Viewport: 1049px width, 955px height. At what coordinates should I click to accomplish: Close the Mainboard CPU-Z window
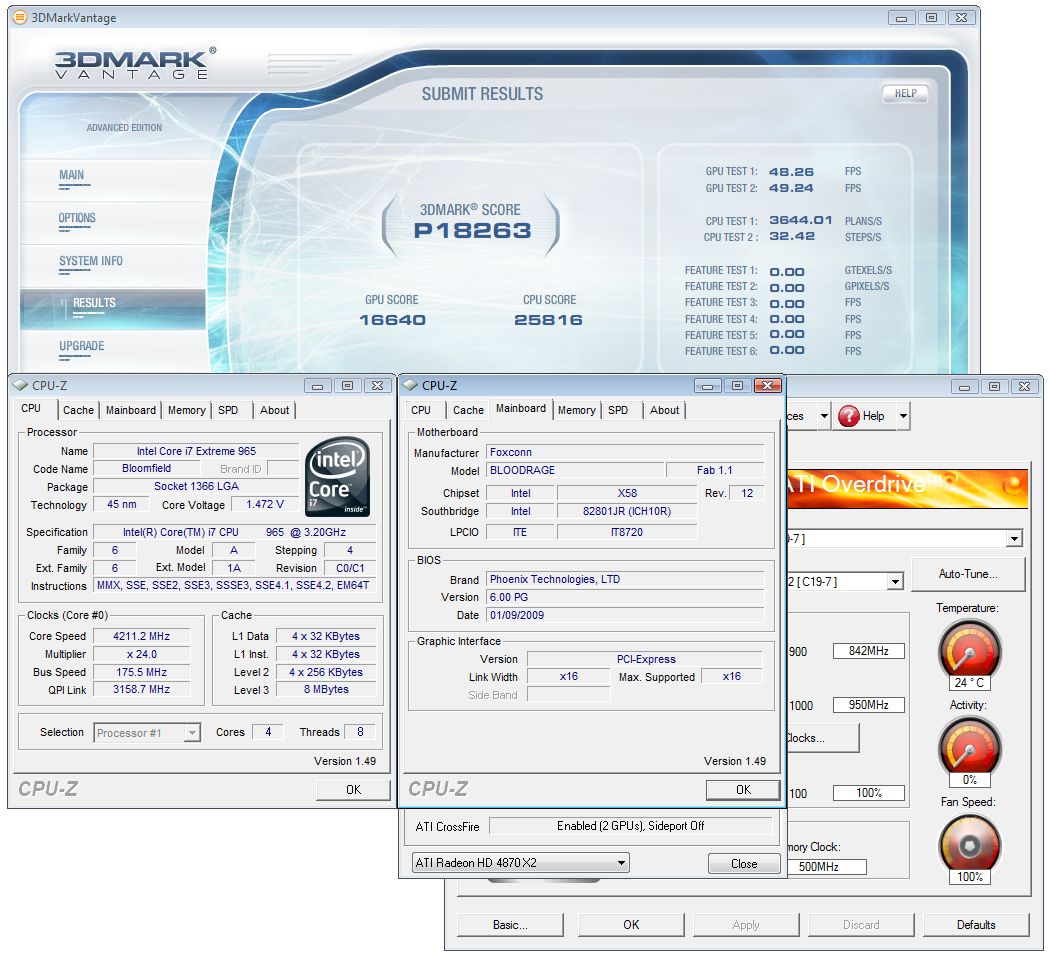[x=767, y=385]
